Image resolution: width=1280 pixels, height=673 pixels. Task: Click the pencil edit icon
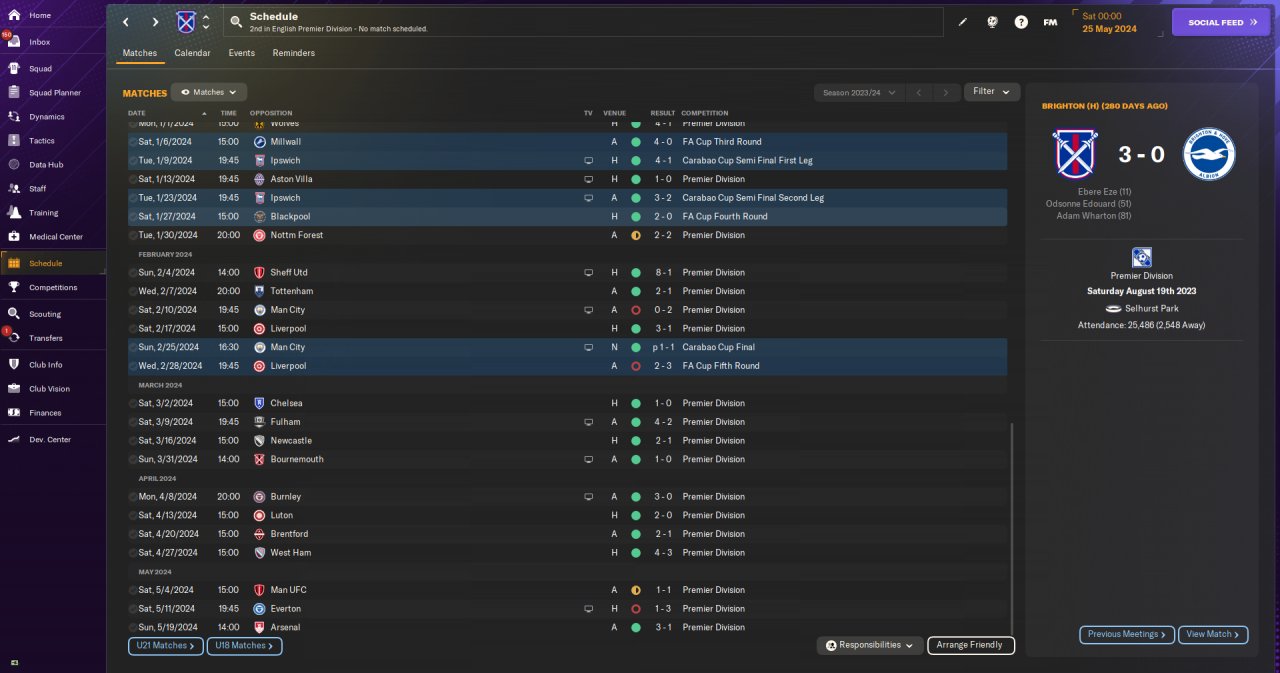click(963, 22)
